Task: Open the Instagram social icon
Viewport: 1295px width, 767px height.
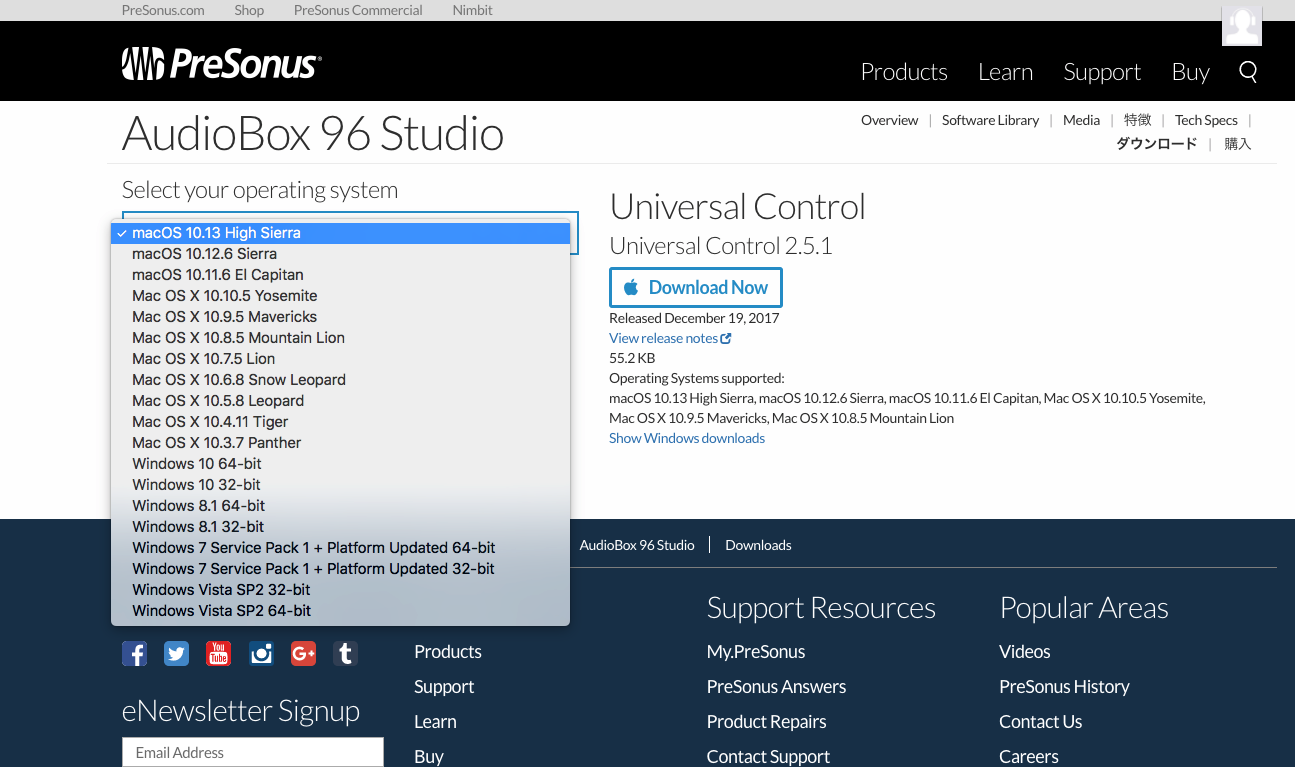Action: tap(261, 654)
